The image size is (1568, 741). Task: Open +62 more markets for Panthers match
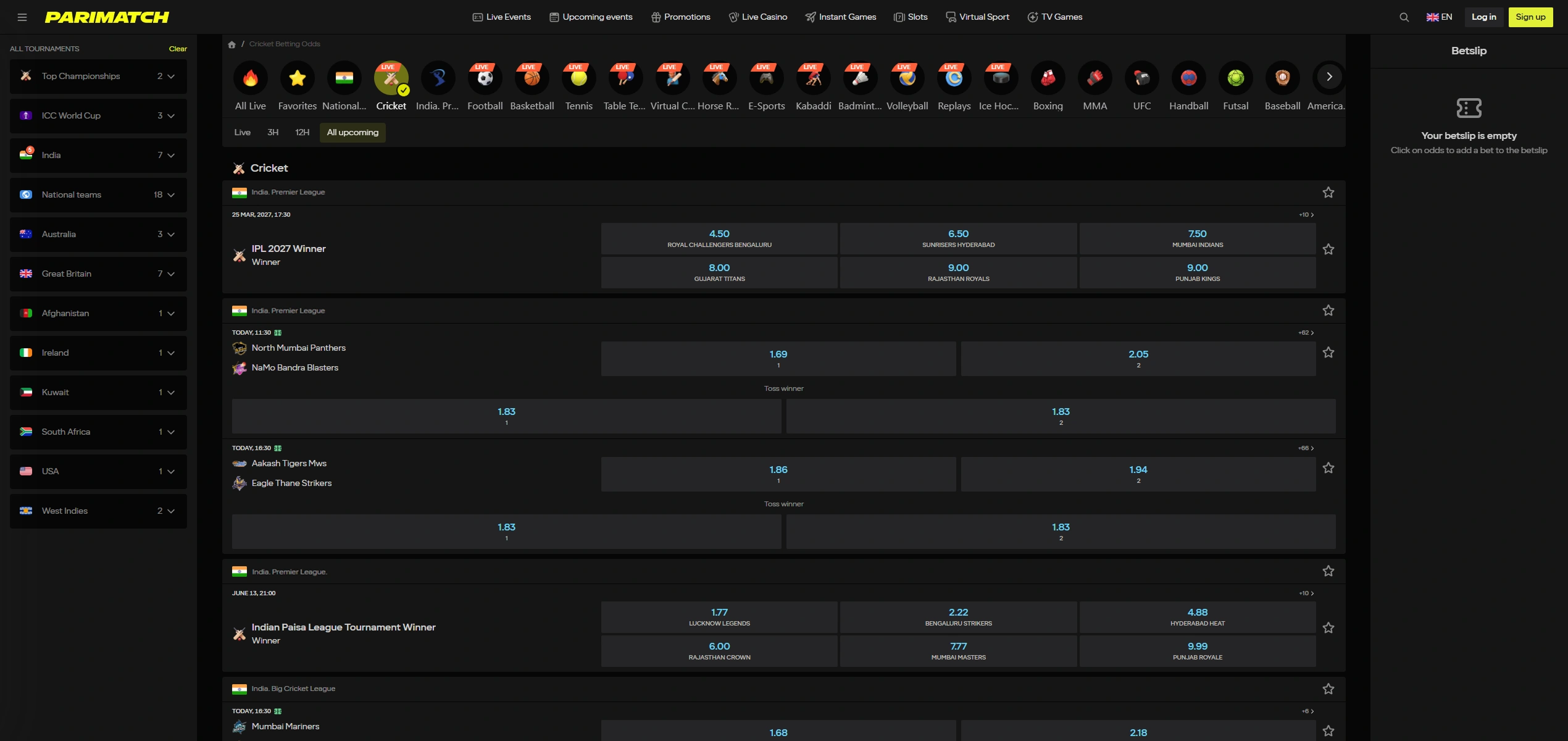tap(1306, 333)
